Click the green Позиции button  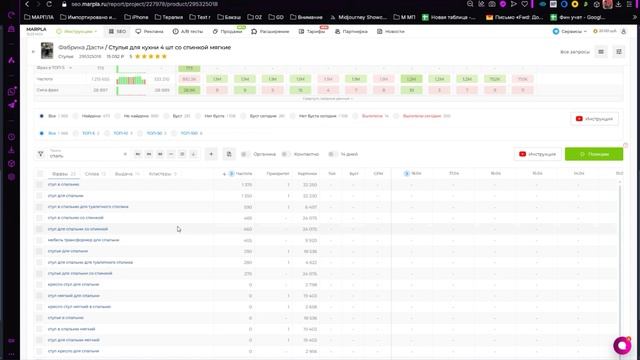tap(594, 154)
